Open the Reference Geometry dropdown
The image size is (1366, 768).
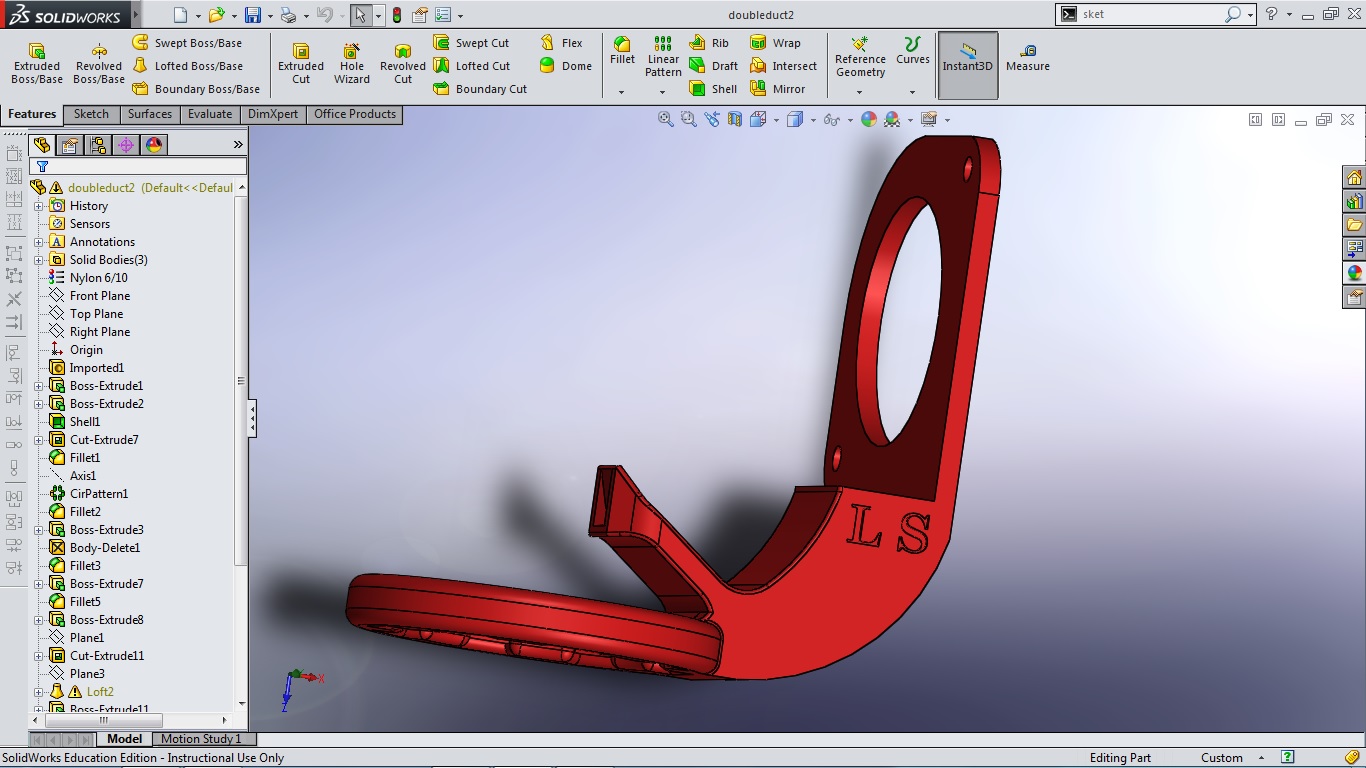[860, 92]
